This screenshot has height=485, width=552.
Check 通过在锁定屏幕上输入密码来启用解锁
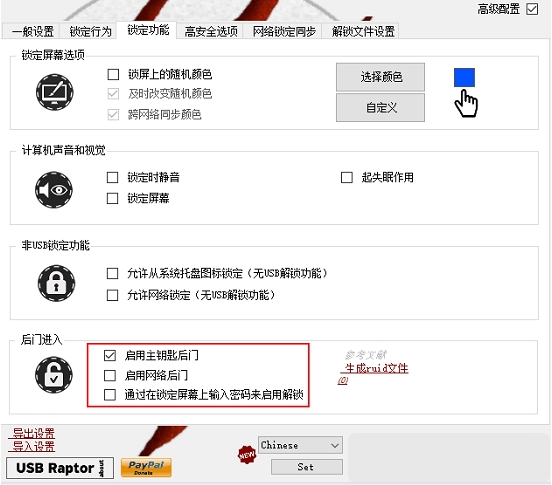(110, 395)
